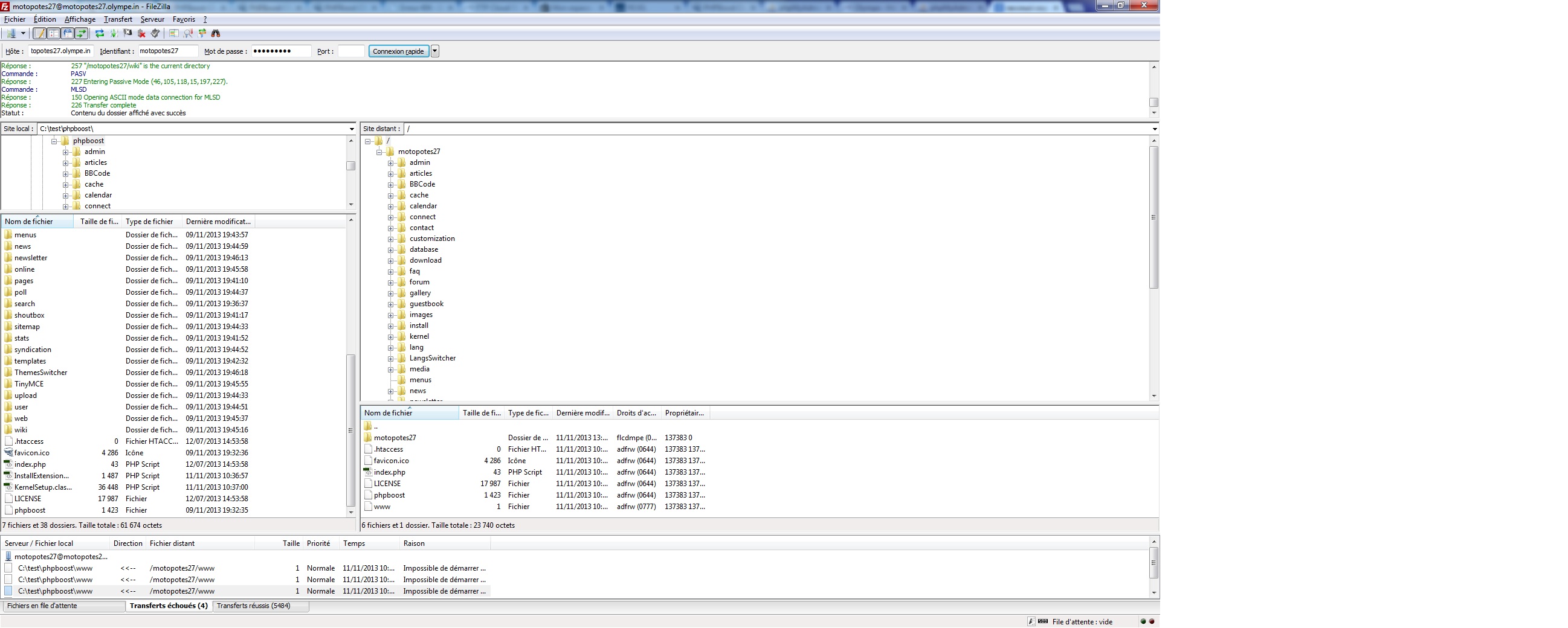Click the process transfer queue icon
1568x628 pixels.
pos(114,33)
